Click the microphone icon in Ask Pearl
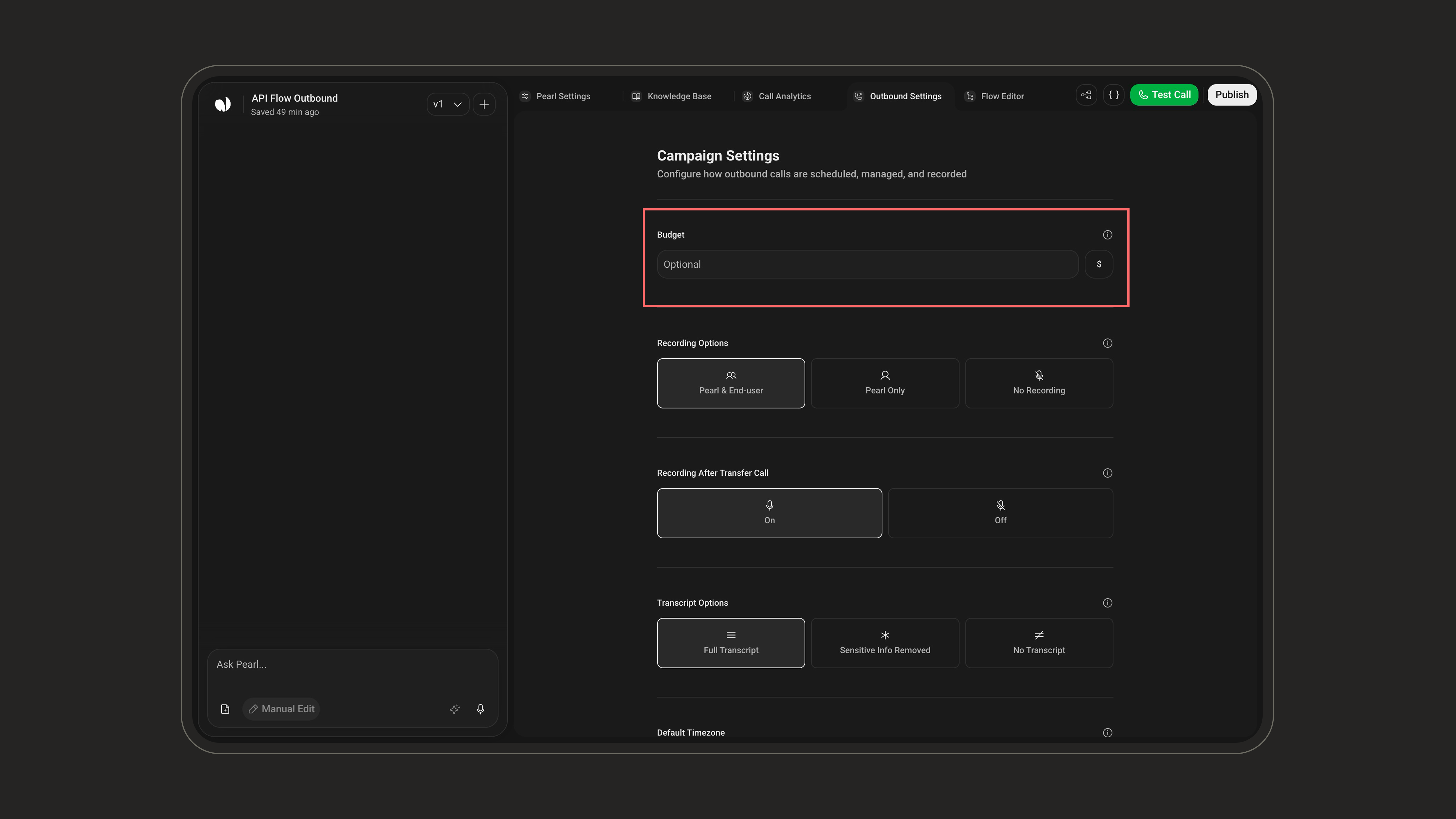The image size is (1456, 819). point(480,709)
